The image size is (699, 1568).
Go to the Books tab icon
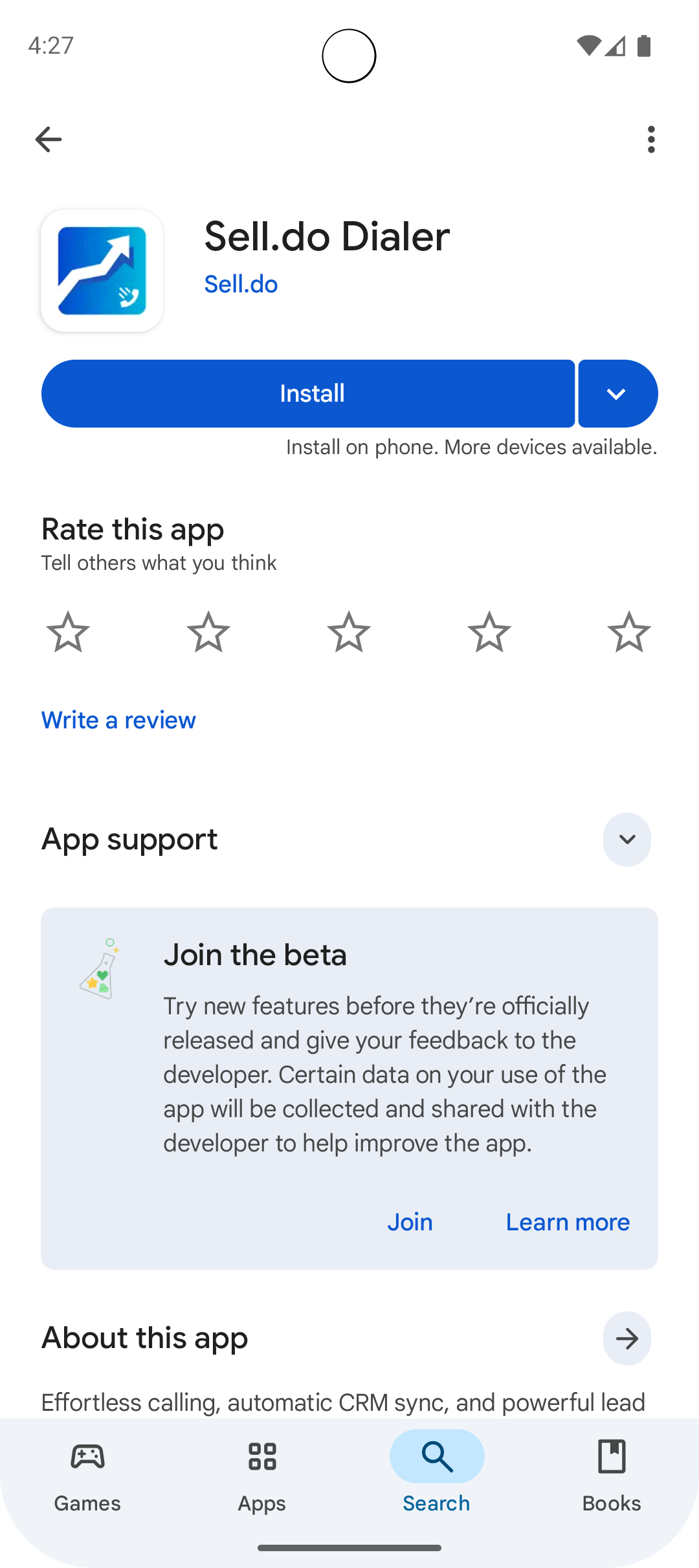612,1457
